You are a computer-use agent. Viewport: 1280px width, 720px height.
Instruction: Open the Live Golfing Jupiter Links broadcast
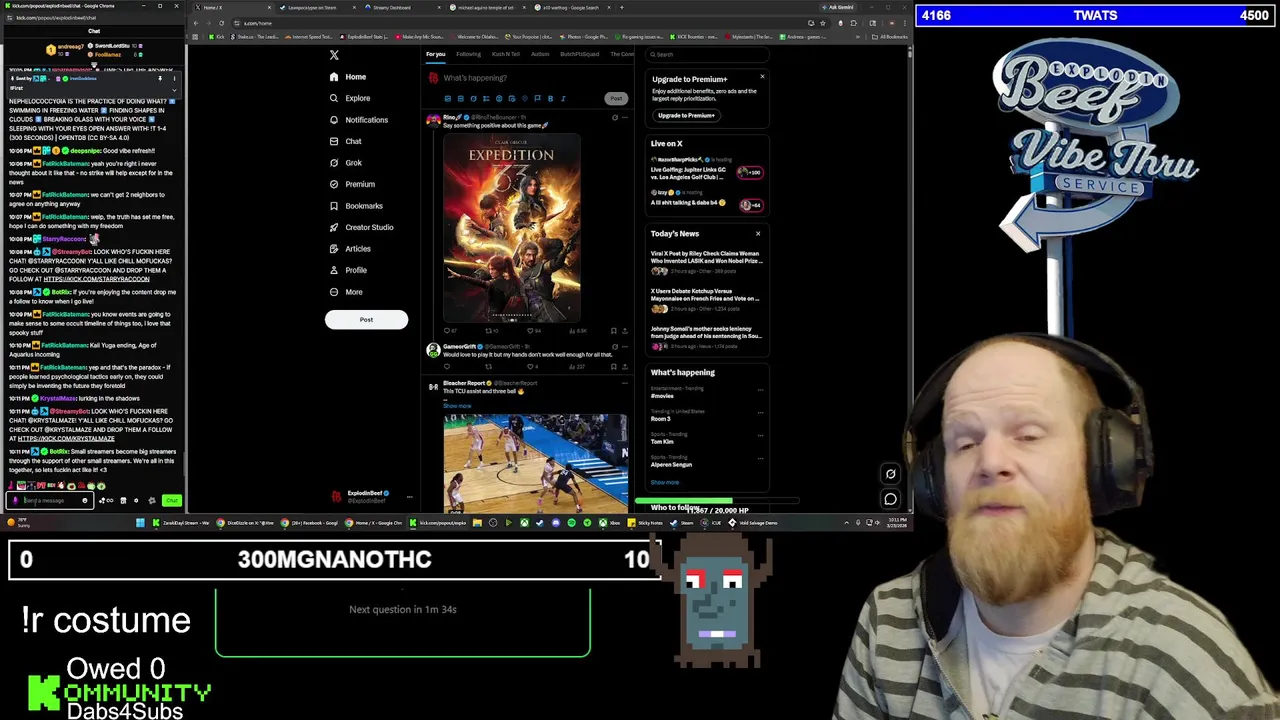[x=706, y=172]
